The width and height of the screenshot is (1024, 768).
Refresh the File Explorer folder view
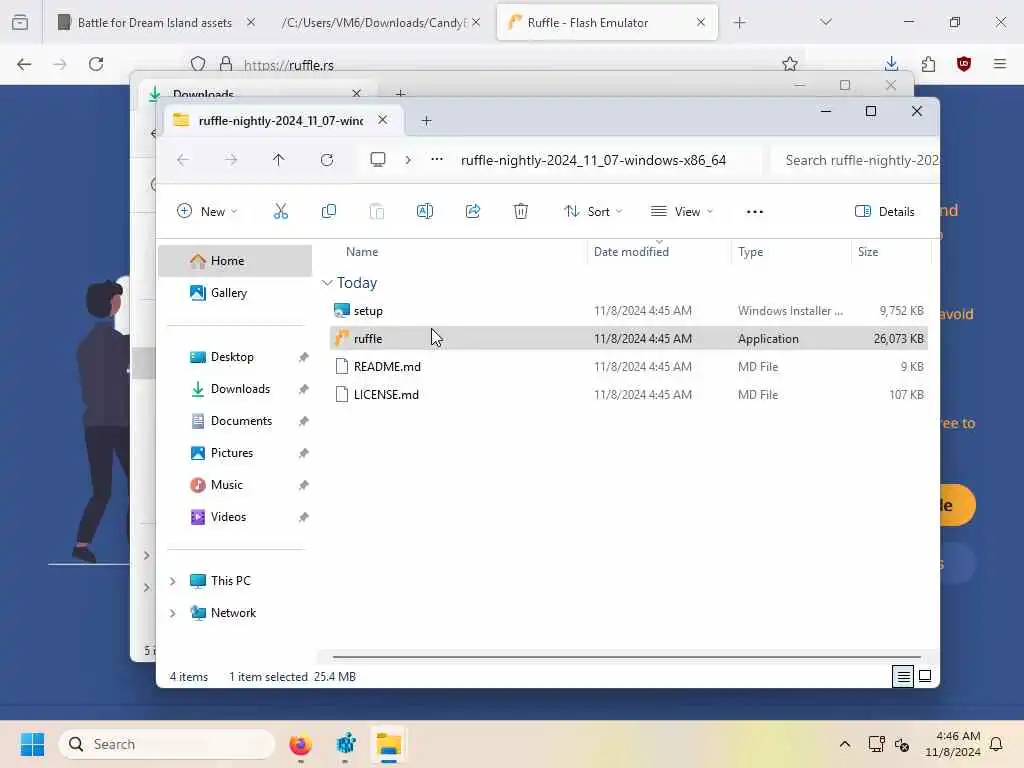(x=327, y=160)
